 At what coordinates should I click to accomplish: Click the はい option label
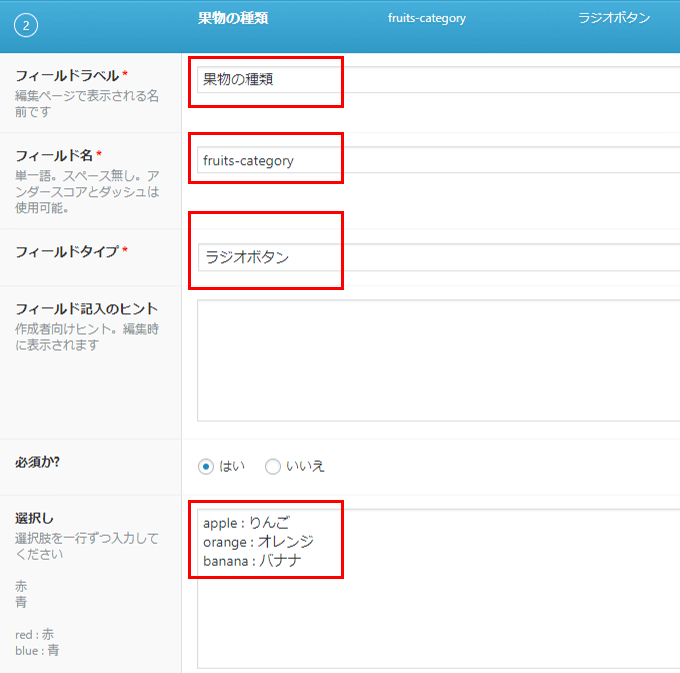point(232,466)
